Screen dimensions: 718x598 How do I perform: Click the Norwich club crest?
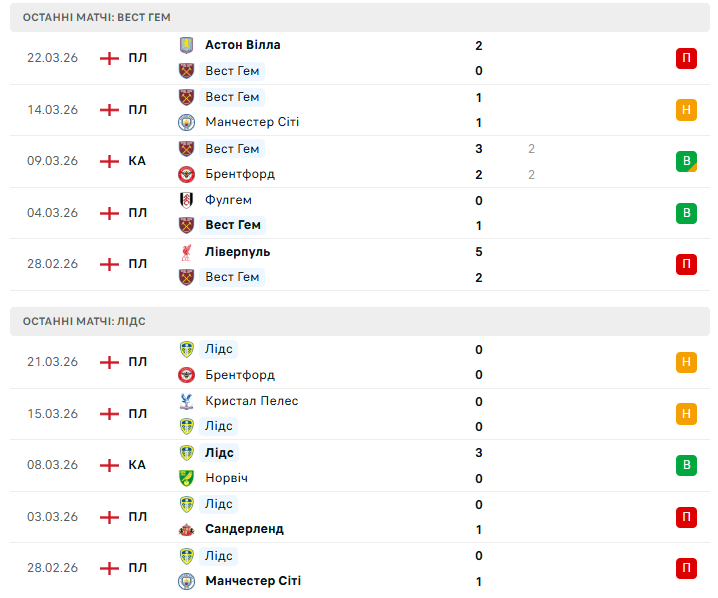point(186,478)
